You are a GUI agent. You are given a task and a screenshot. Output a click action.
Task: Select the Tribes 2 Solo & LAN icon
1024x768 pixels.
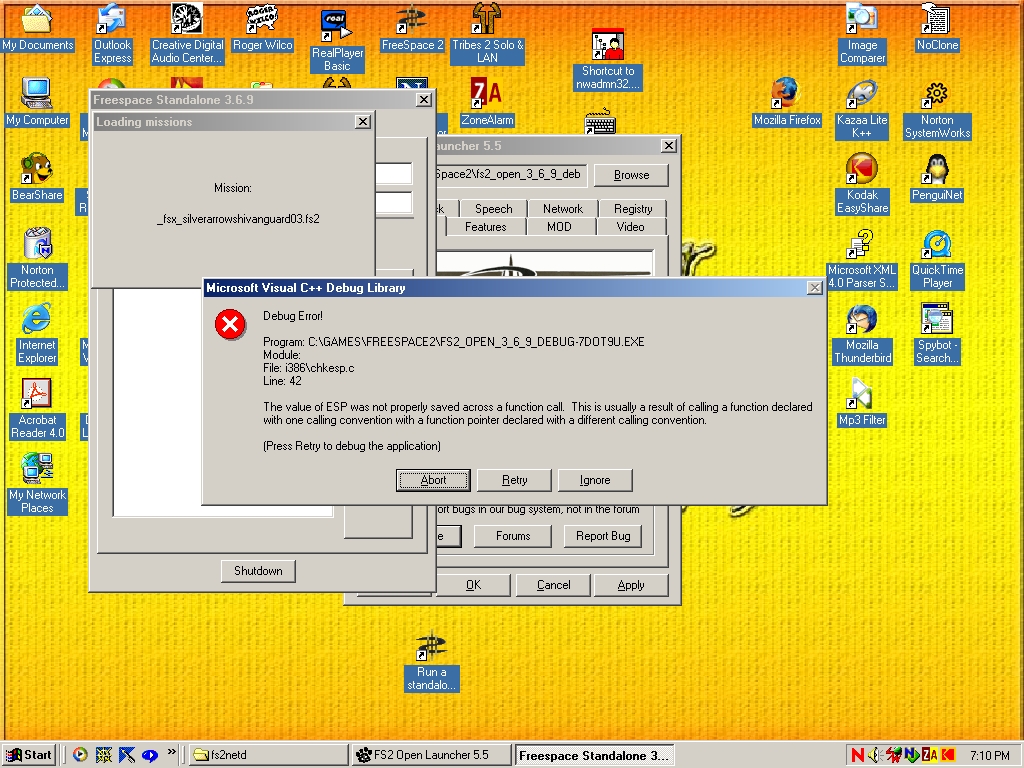point(487,33)
